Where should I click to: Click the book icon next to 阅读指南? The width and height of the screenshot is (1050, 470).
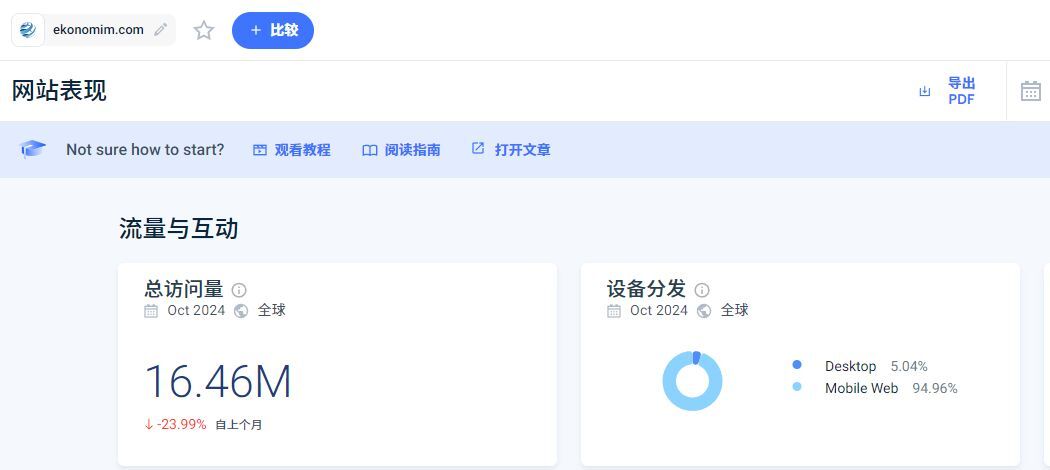(x=370, y=150)
